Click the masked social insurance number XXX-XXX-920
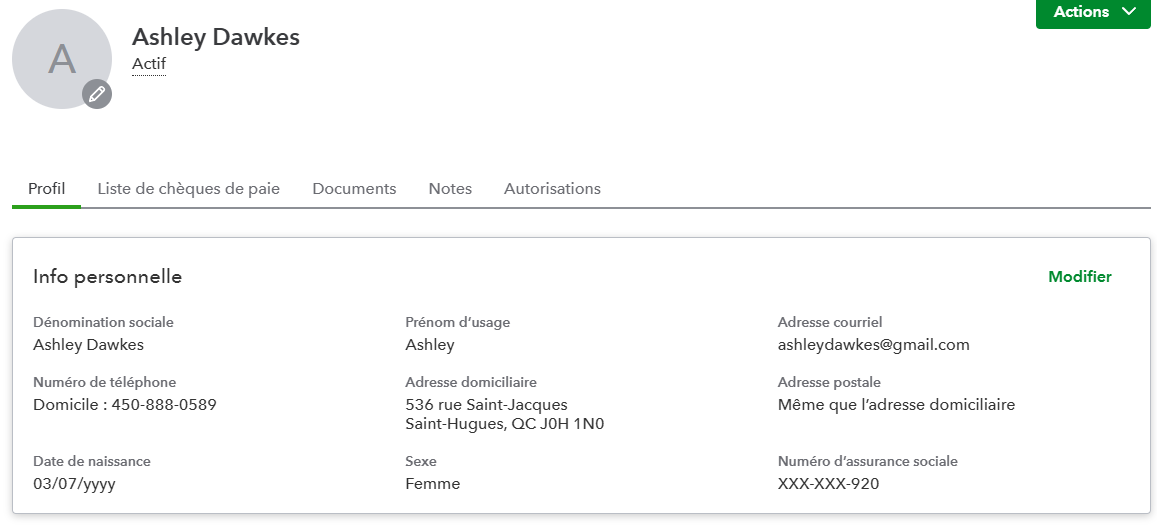Screen dimensions: 1157x525 tap(828, 484)
